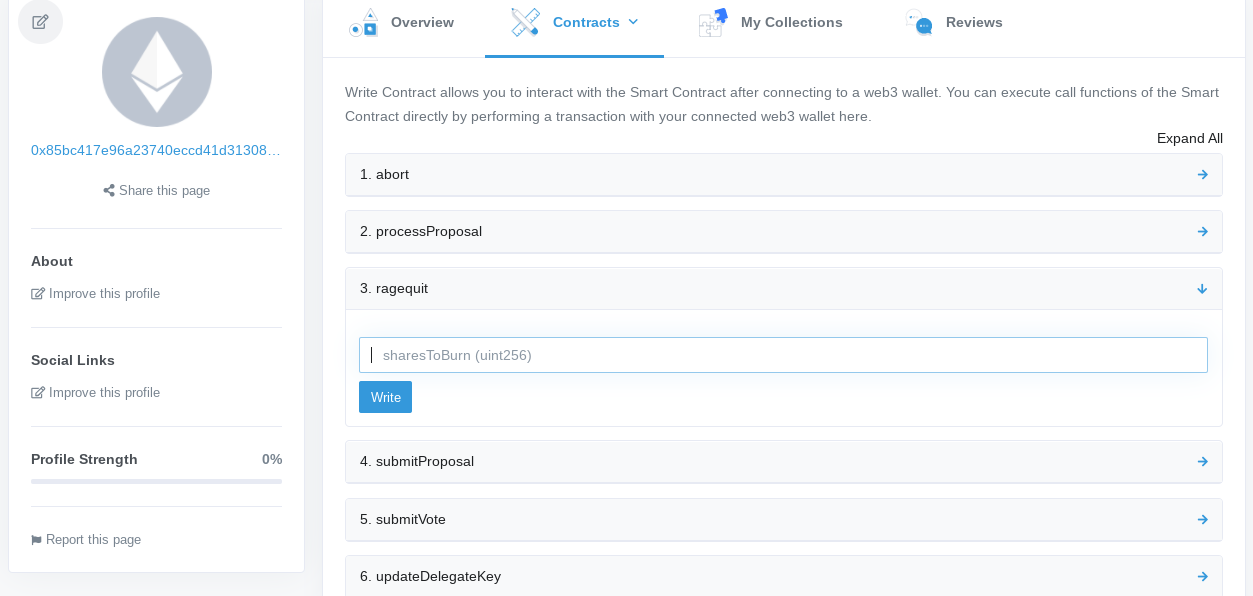Switch to the Reviews tab
Image resolution: width=1253 pixels, height=596 pixels.
tap(973, 22)
